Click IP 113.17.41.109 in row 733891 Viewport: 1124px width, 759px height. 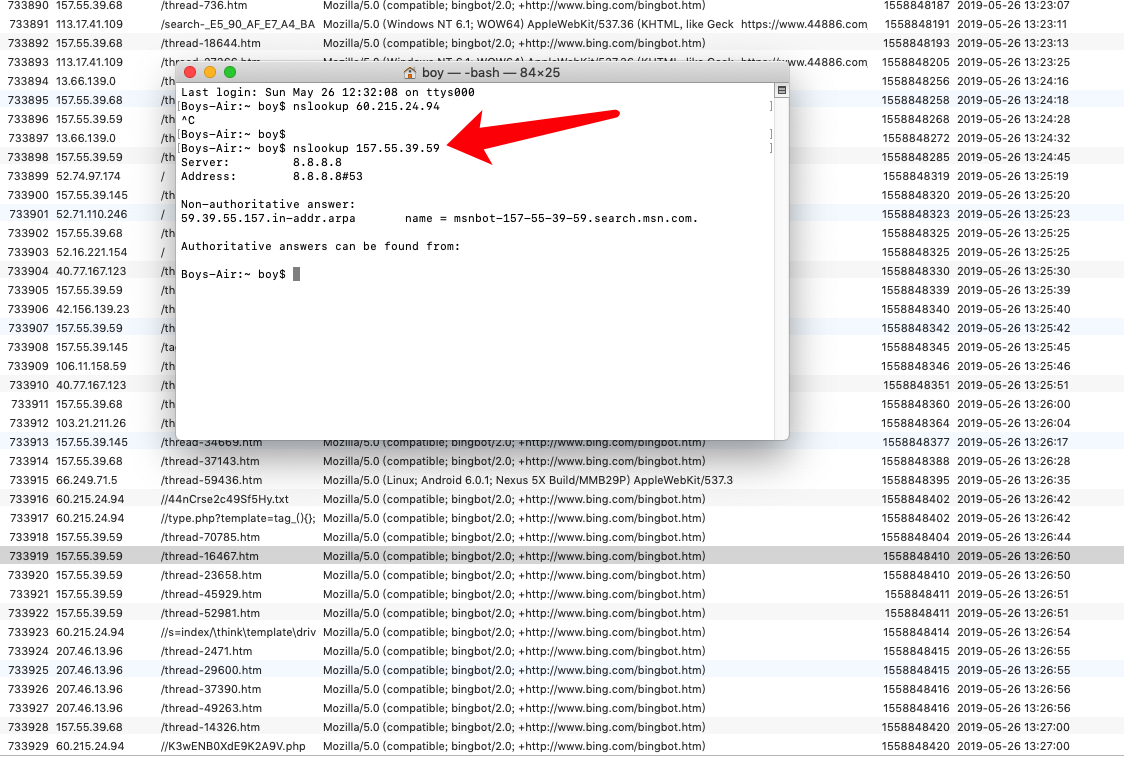pyautogui.click(x=90, y=24)
